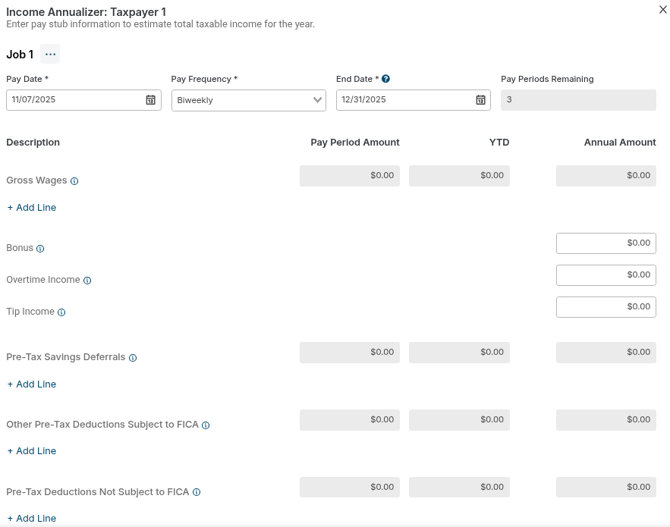This screenshot has width=670, height=527.
Task: Click info icon for Deductions Subject to FICA
Action: pos(206,425)
